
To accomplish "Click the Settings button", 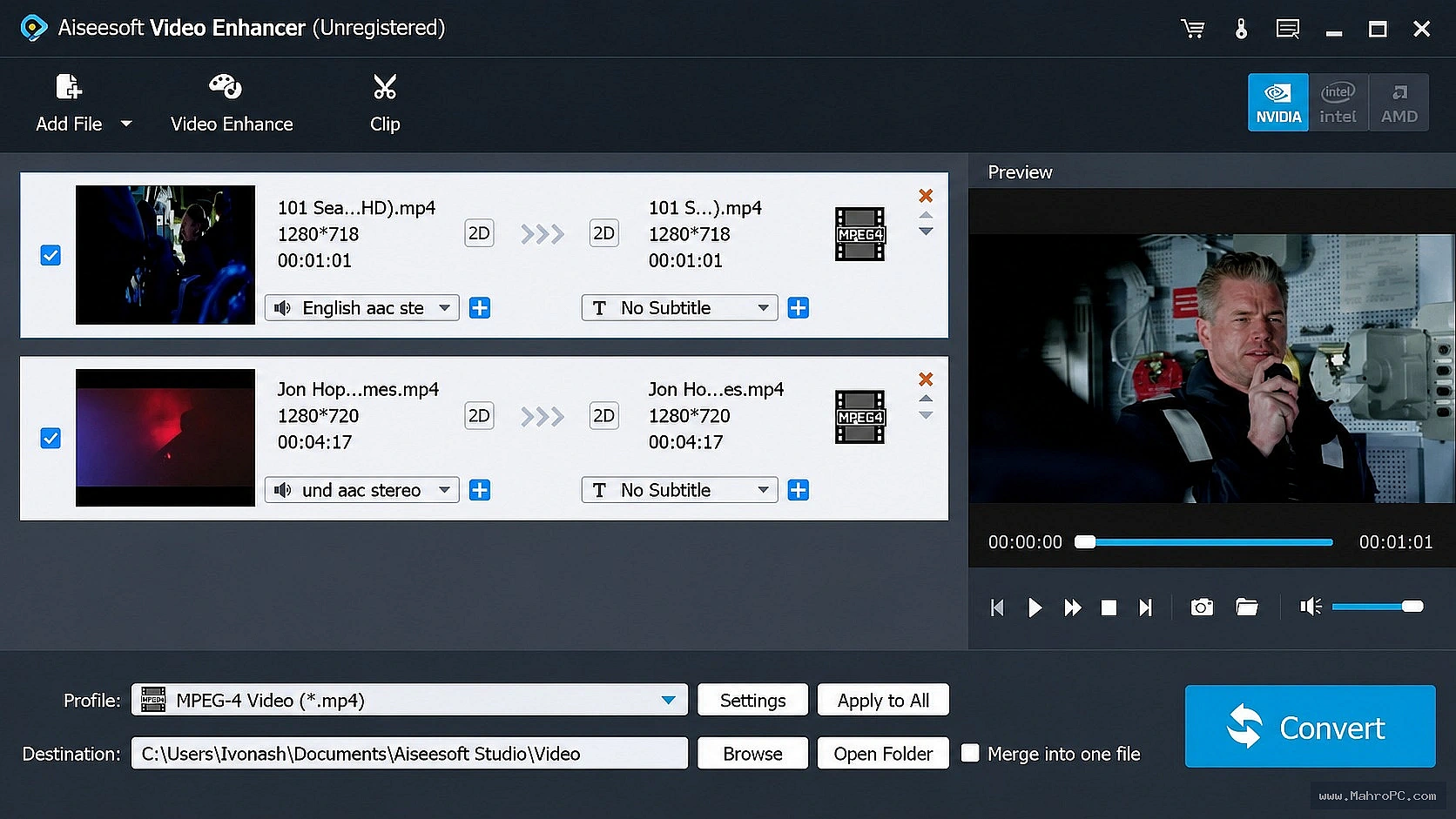I will pyautogui.click(x=752, y=700).
